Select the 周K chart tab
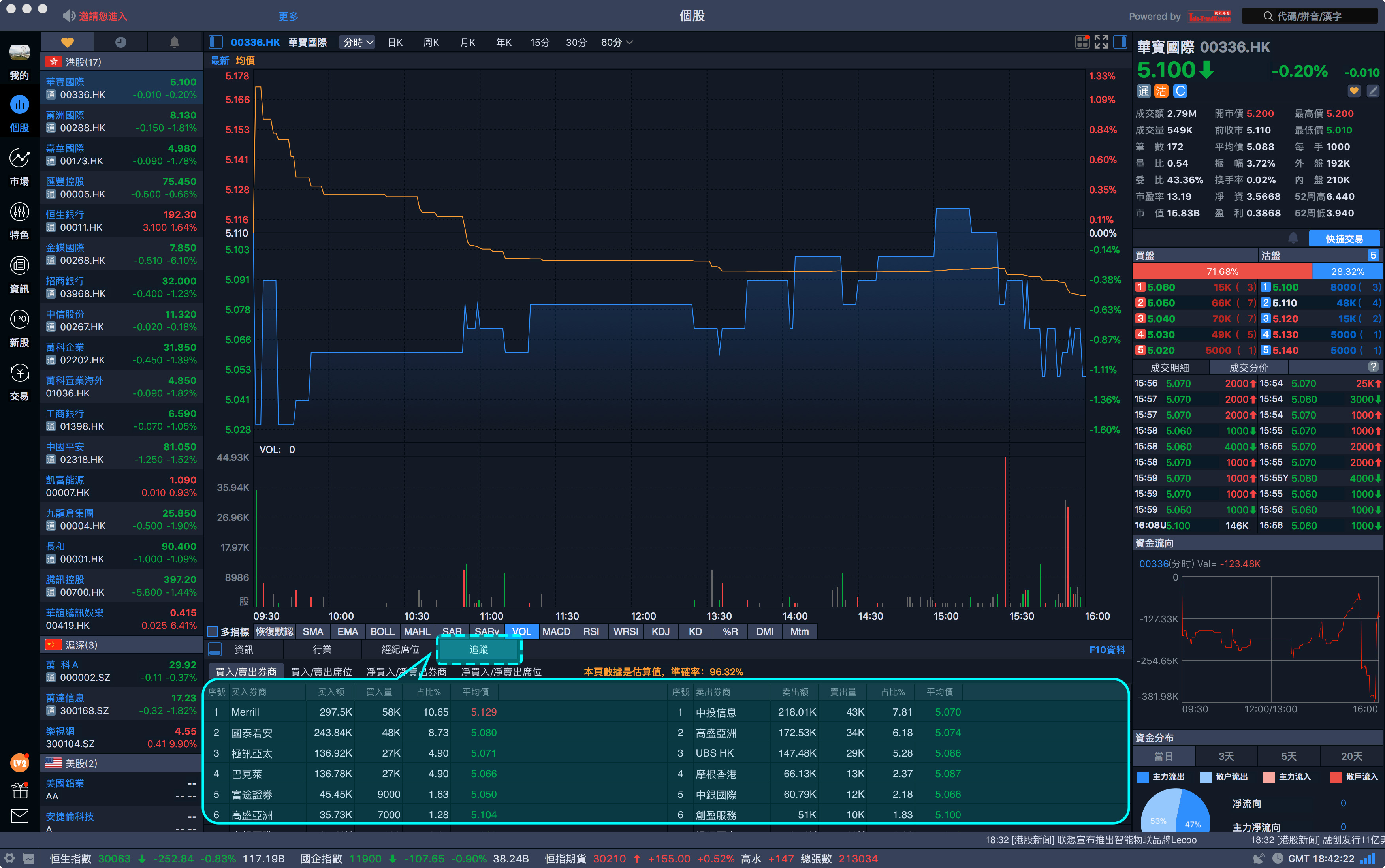1385x868 pixels. click(431, 43)
